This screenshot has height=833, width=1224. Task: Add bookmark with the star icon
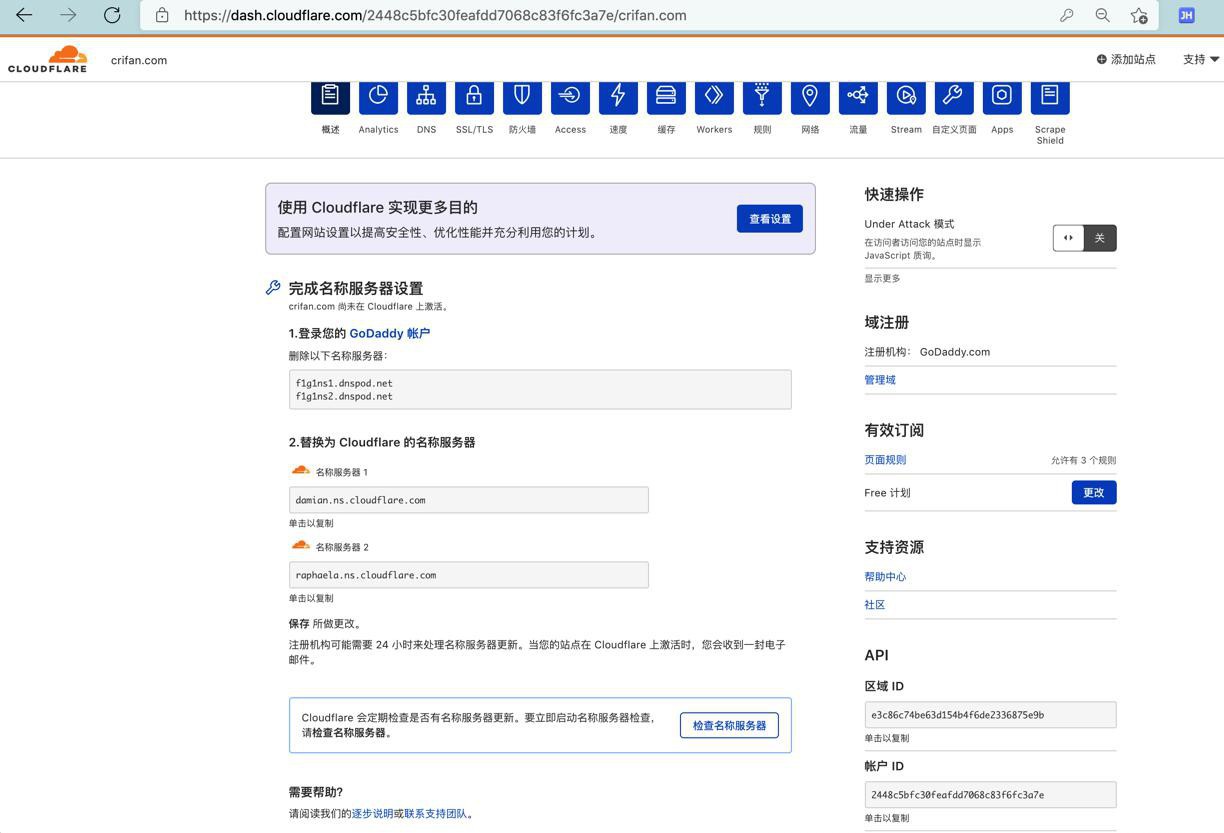(1139, 15)
